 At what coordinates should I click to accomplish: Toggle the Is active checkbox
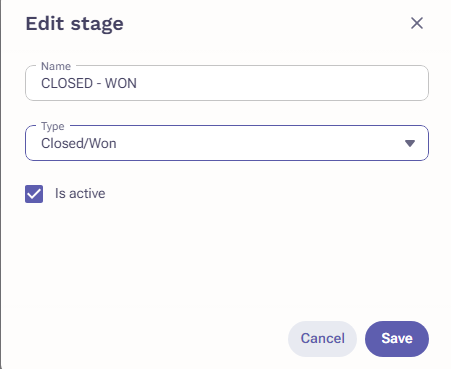click(x=34, y=194)
